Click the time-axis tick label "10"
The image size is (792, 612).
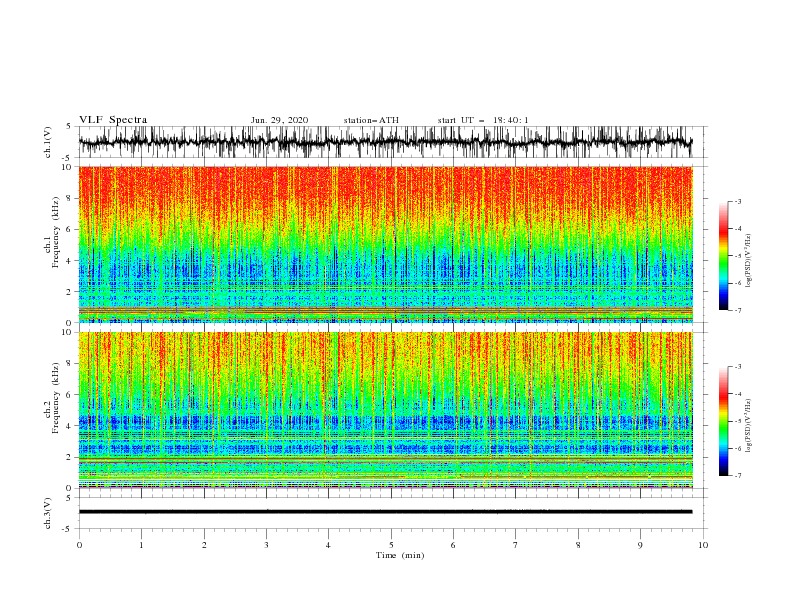703,545
